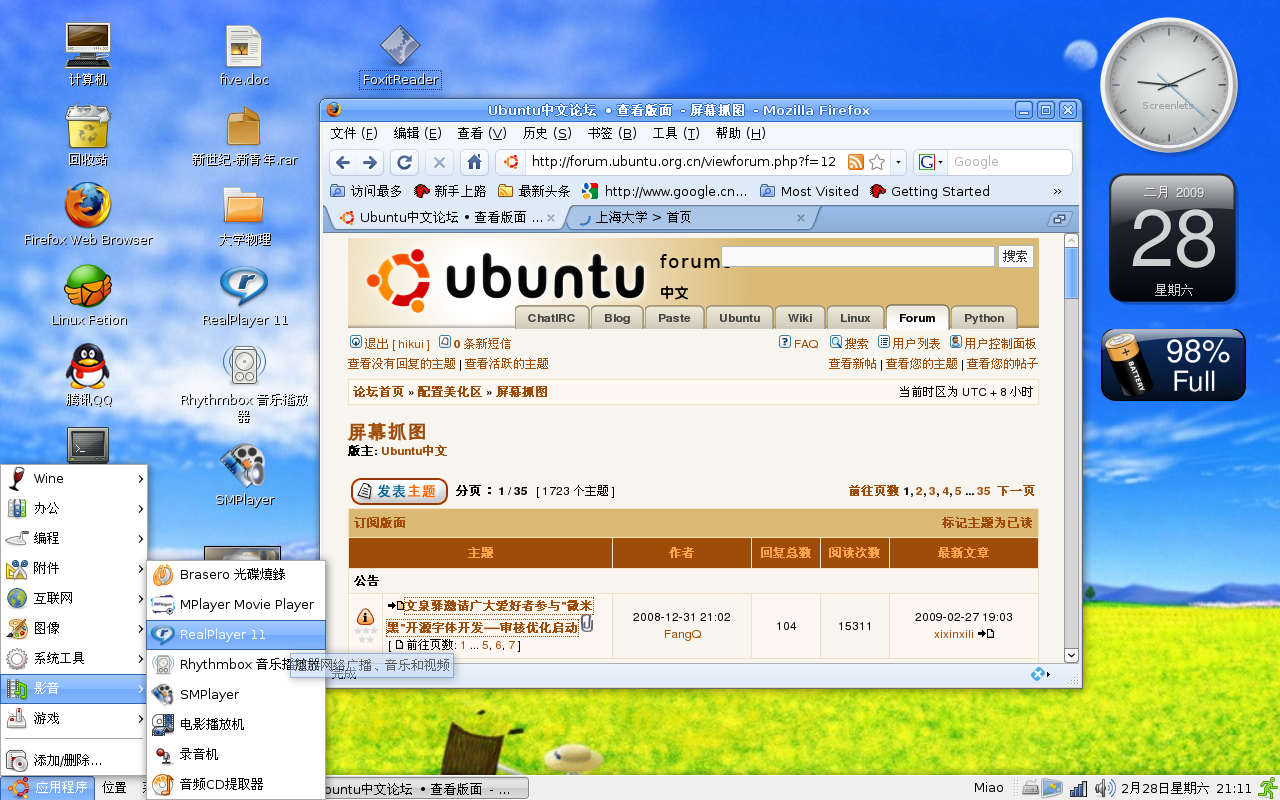Open the 大学物理 folder
The image size is (1280, 800).
(x=244, y=216)
